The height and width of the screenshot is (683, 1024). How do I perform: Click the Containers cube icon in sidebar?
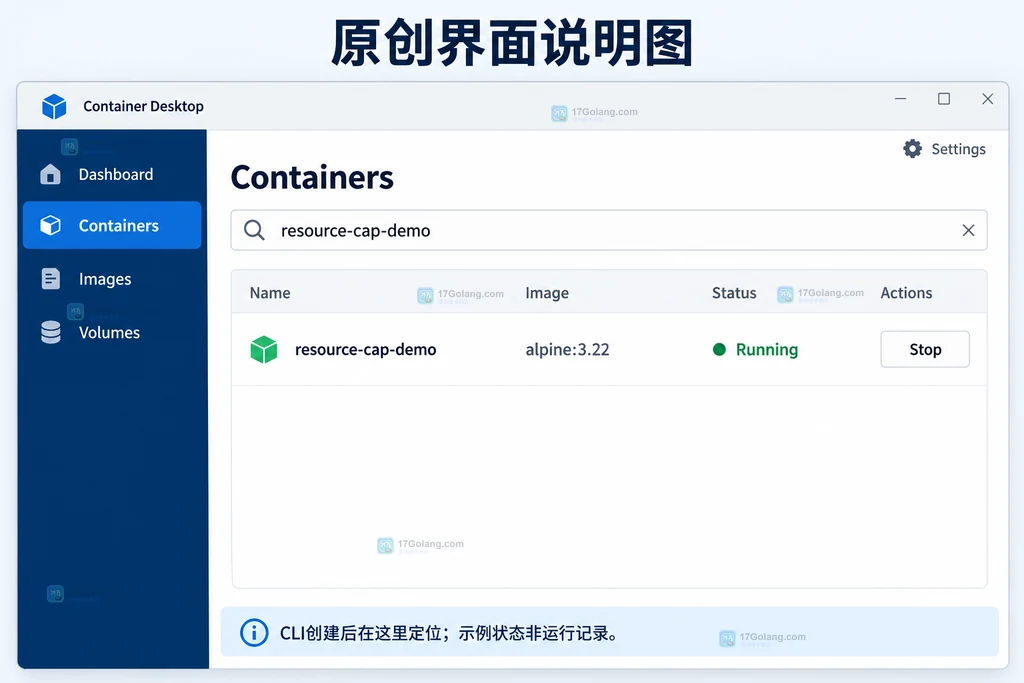[x=50, y=225]
